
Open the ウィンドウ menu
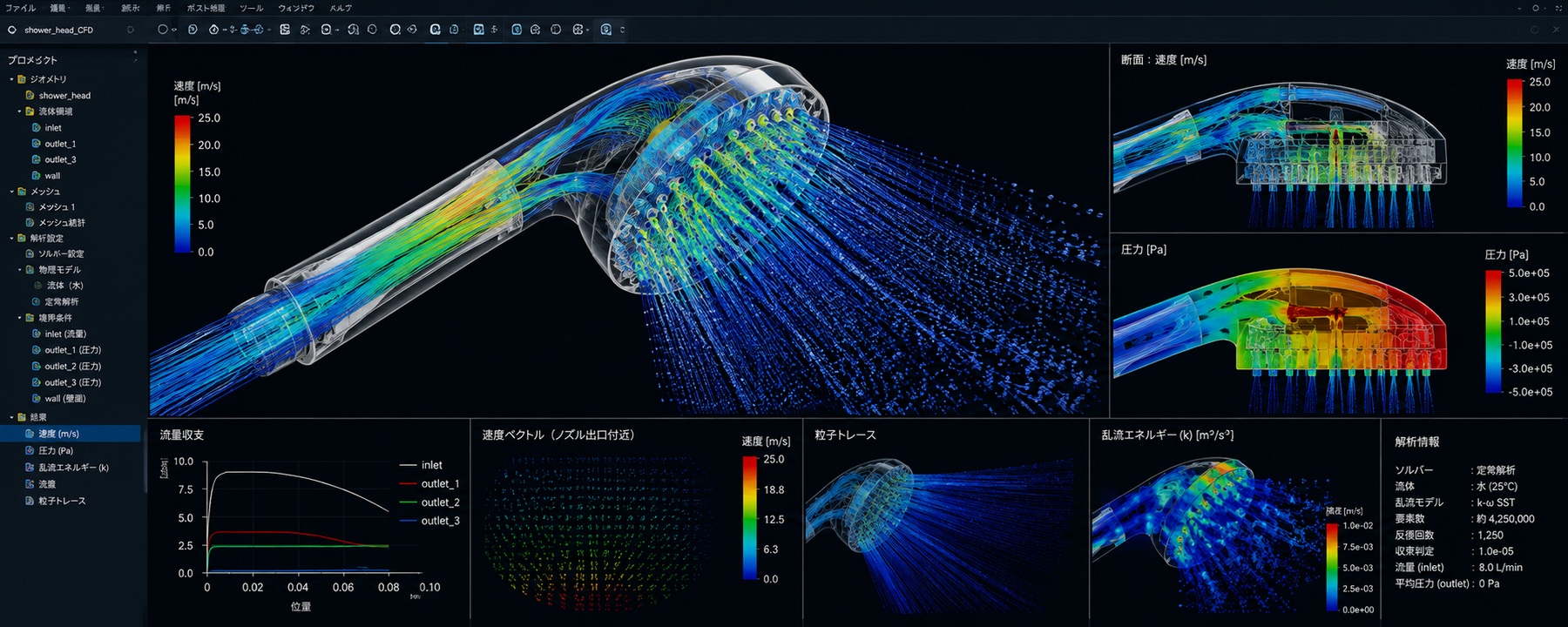click(x=296, y=8)
